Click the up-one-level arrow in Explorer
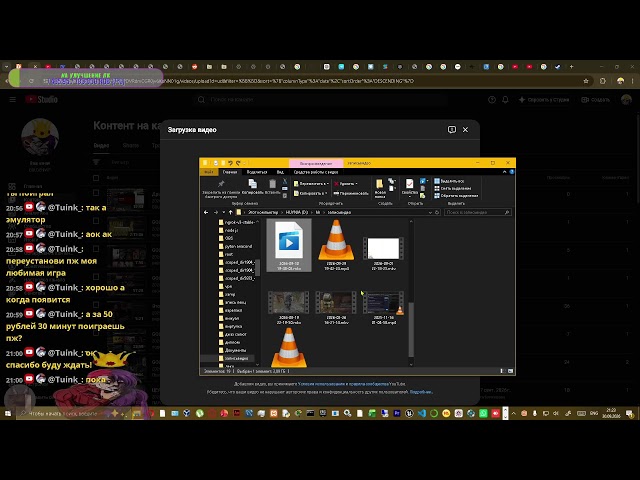This screenshot has height=480, width=640. pos(231,212)
